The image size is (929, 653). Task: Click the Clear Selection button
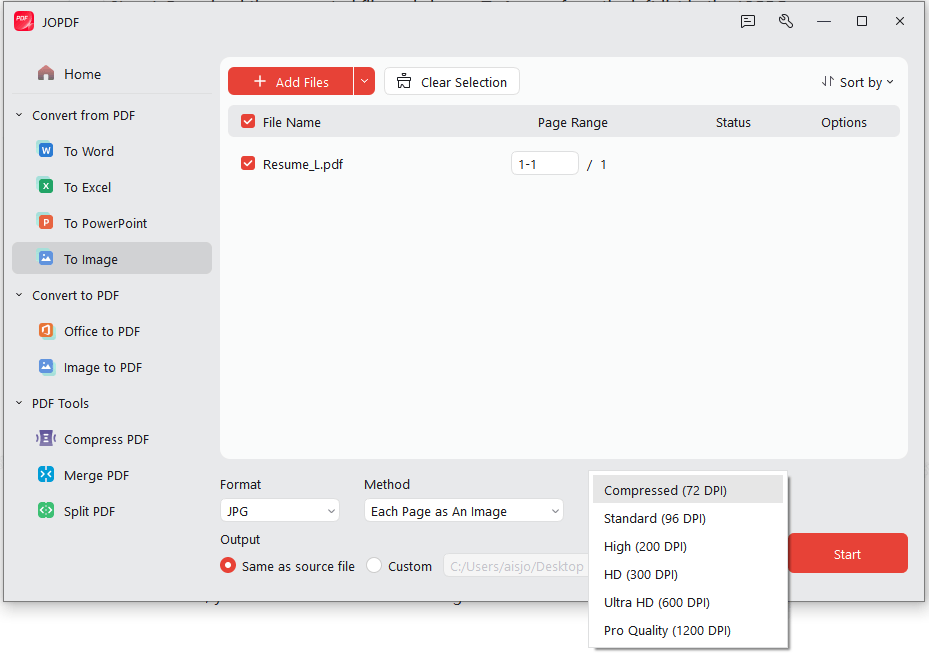[x=452, y=81]
